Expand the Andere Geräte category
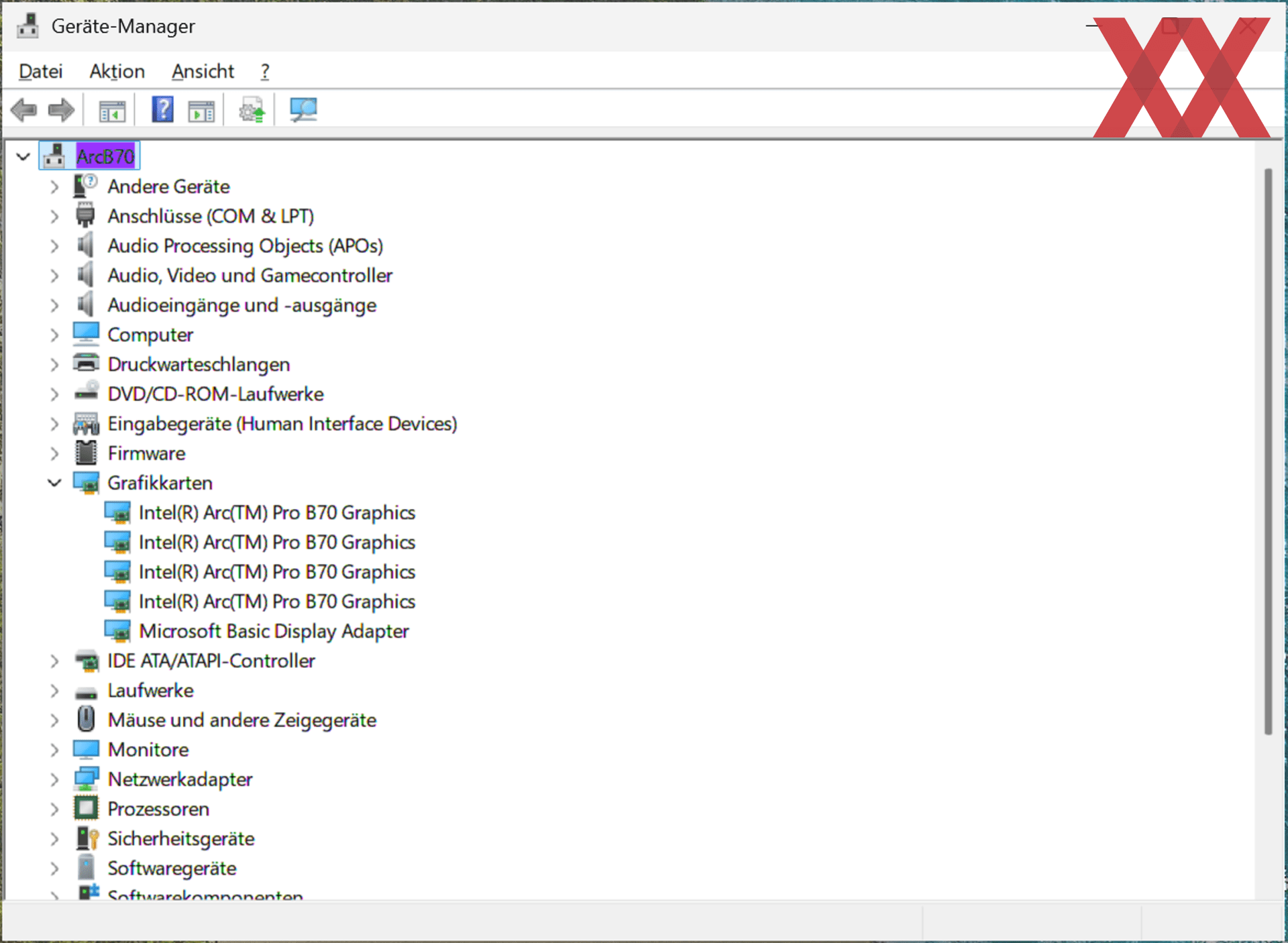Image resolution: width=1288 pixels, height=943 pixels. 54,186
